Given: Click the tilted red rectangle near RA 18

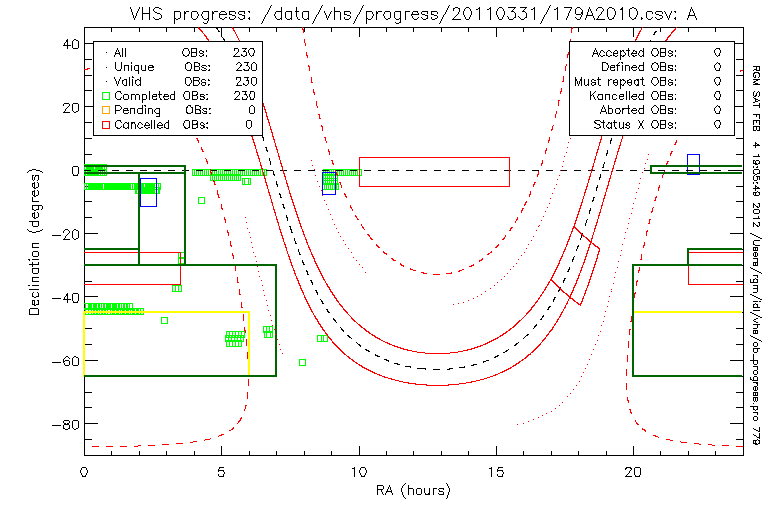Looking at the screenshot, I should click(x=575, y=265).
